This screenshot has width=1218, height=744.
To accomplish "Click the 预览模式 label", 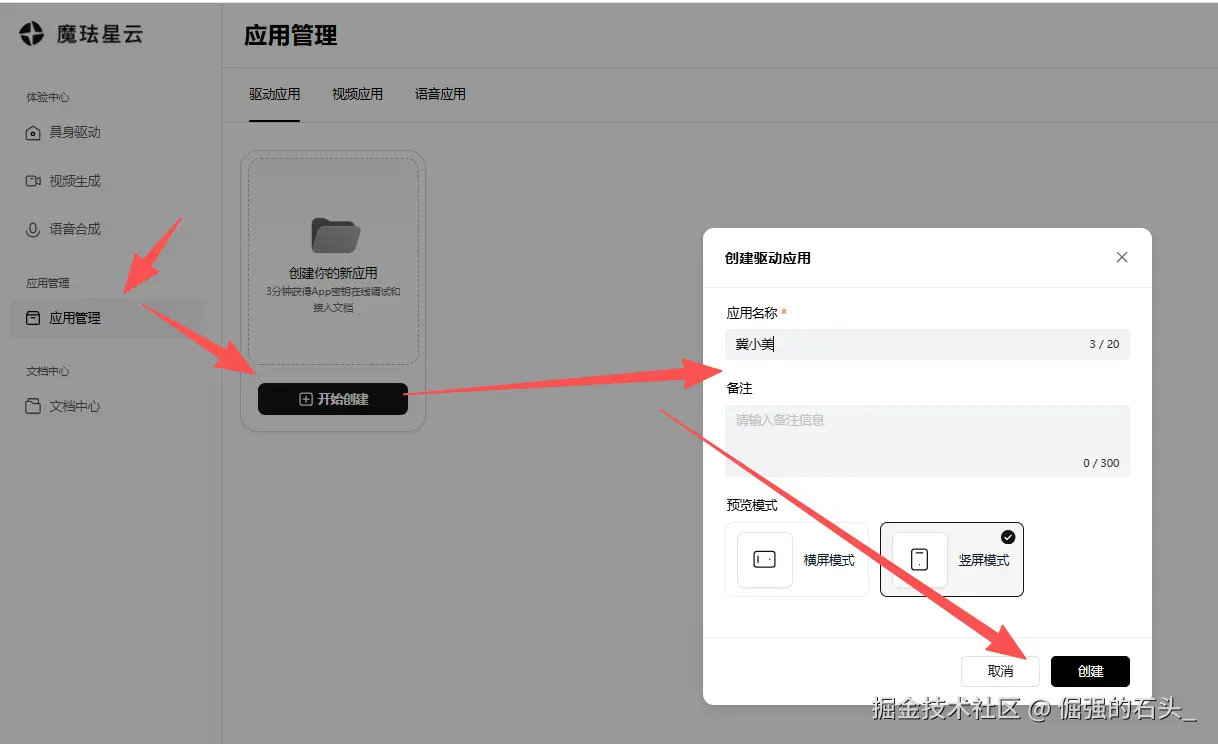I will pos(752,505).
